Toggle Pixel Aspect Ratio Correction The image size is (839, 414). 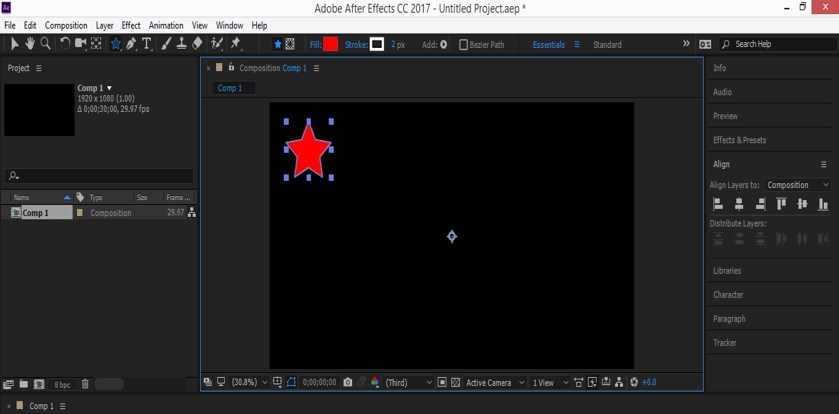point(578,382)
